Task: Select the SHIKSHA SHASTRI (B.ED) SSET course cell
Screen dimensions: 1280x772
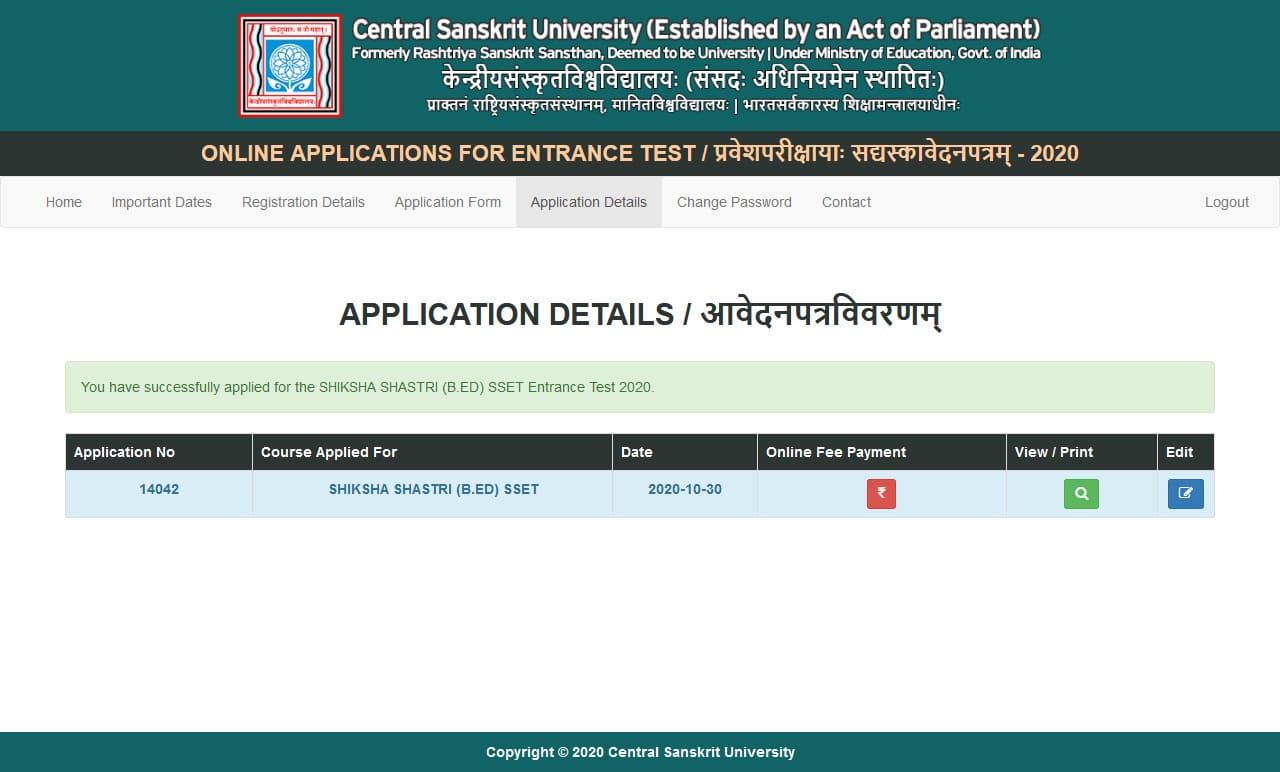Action: (x=433, y=490)
